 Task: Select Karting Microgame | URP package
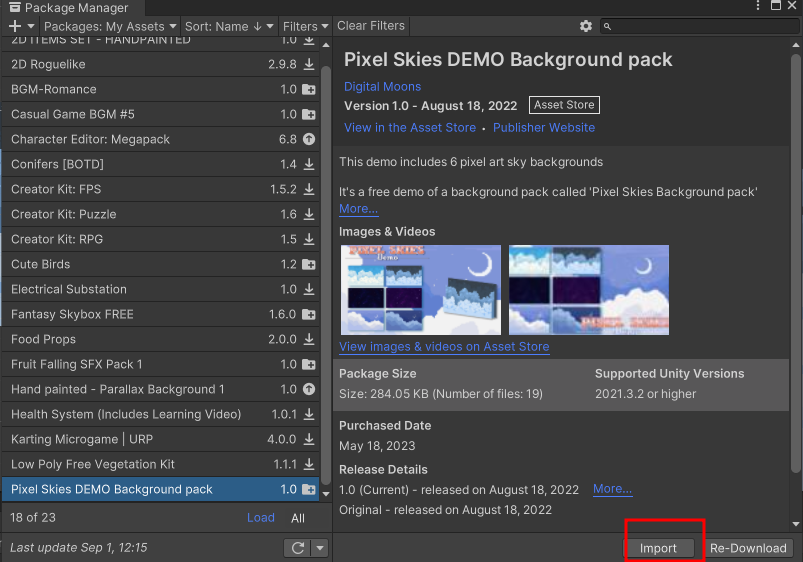[x=161, y=439]
